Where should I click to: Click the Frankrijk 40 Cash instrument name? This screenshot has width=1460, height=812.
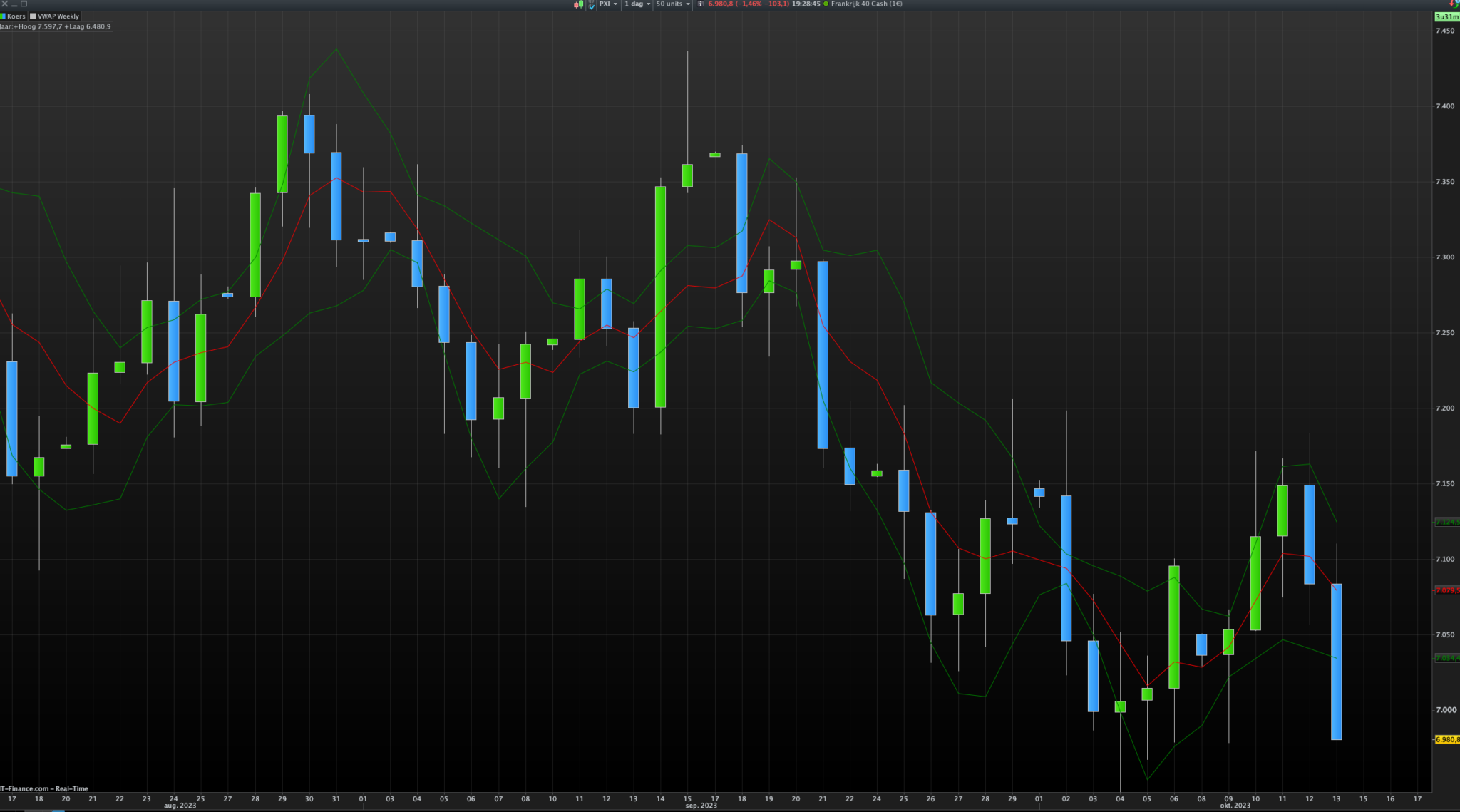[866, 4]
